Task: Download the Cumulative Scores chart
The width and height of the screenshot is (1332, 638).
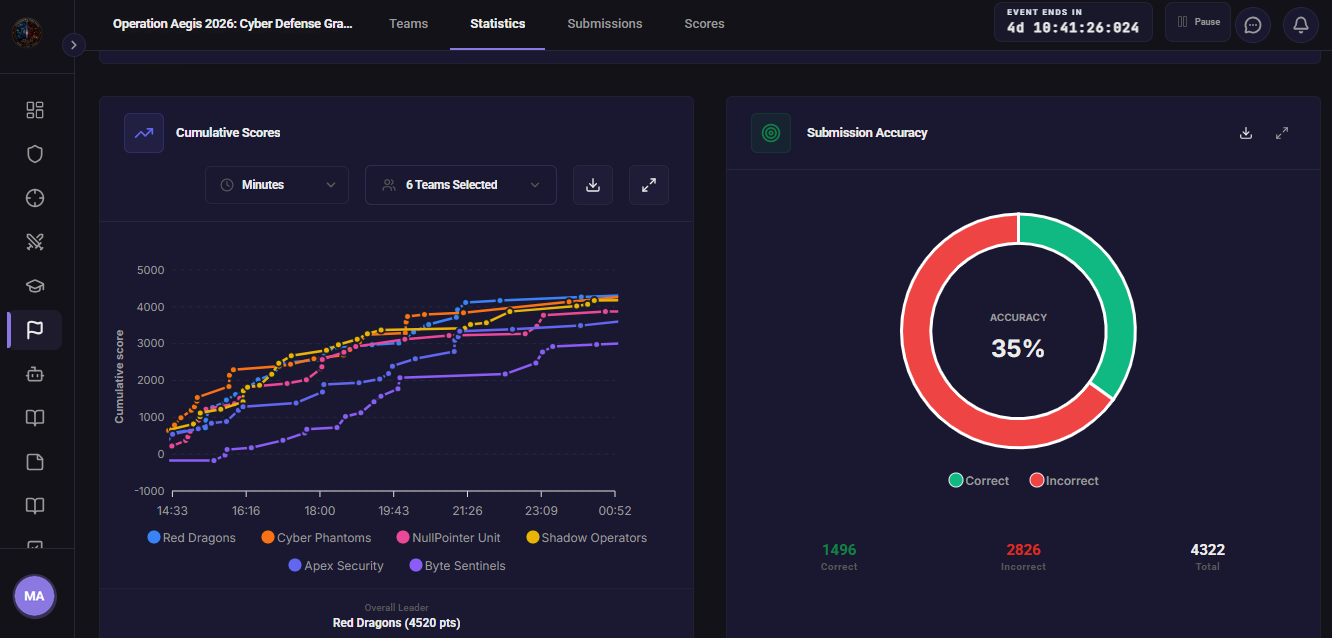Action: (x=593, y=185)
